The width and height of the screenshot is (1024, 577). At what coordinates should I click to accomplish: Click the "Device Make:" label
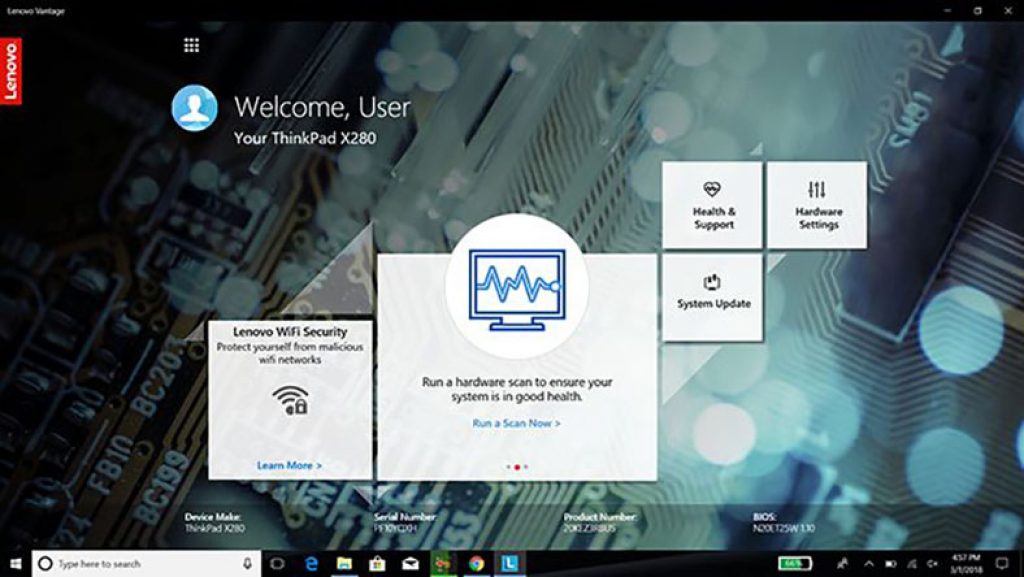[x=213, y=517]
